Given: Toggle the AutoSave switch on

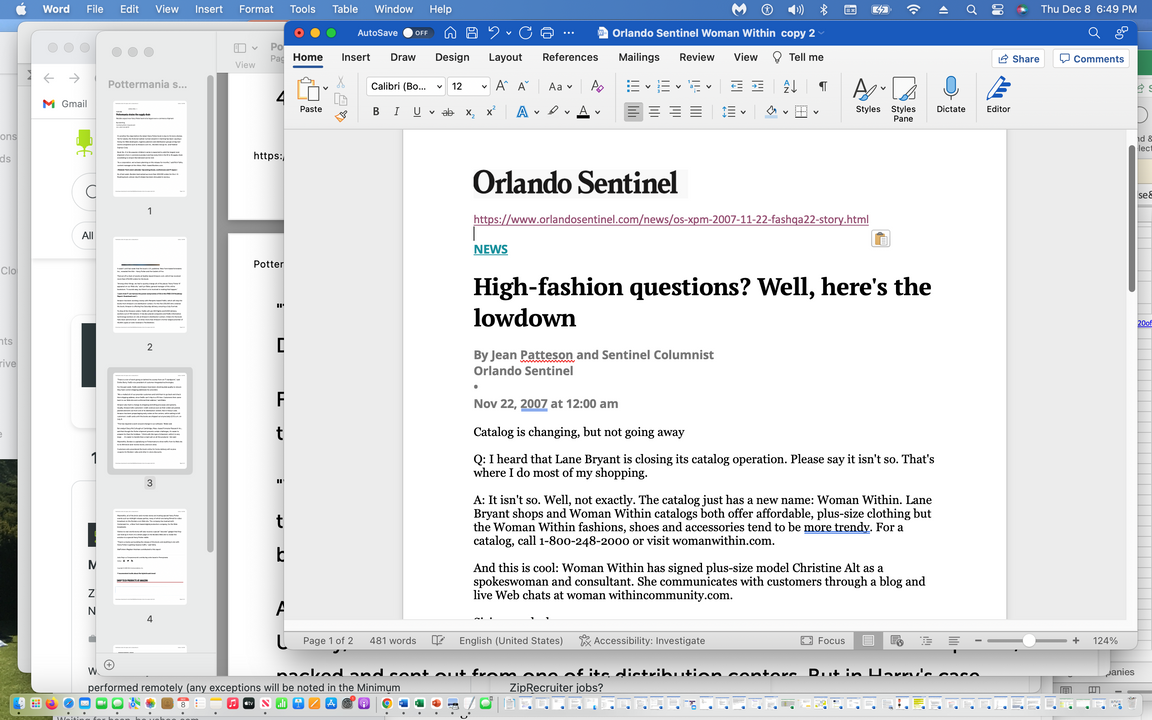Looking at the screenshot, I should (x=416, y=33).
